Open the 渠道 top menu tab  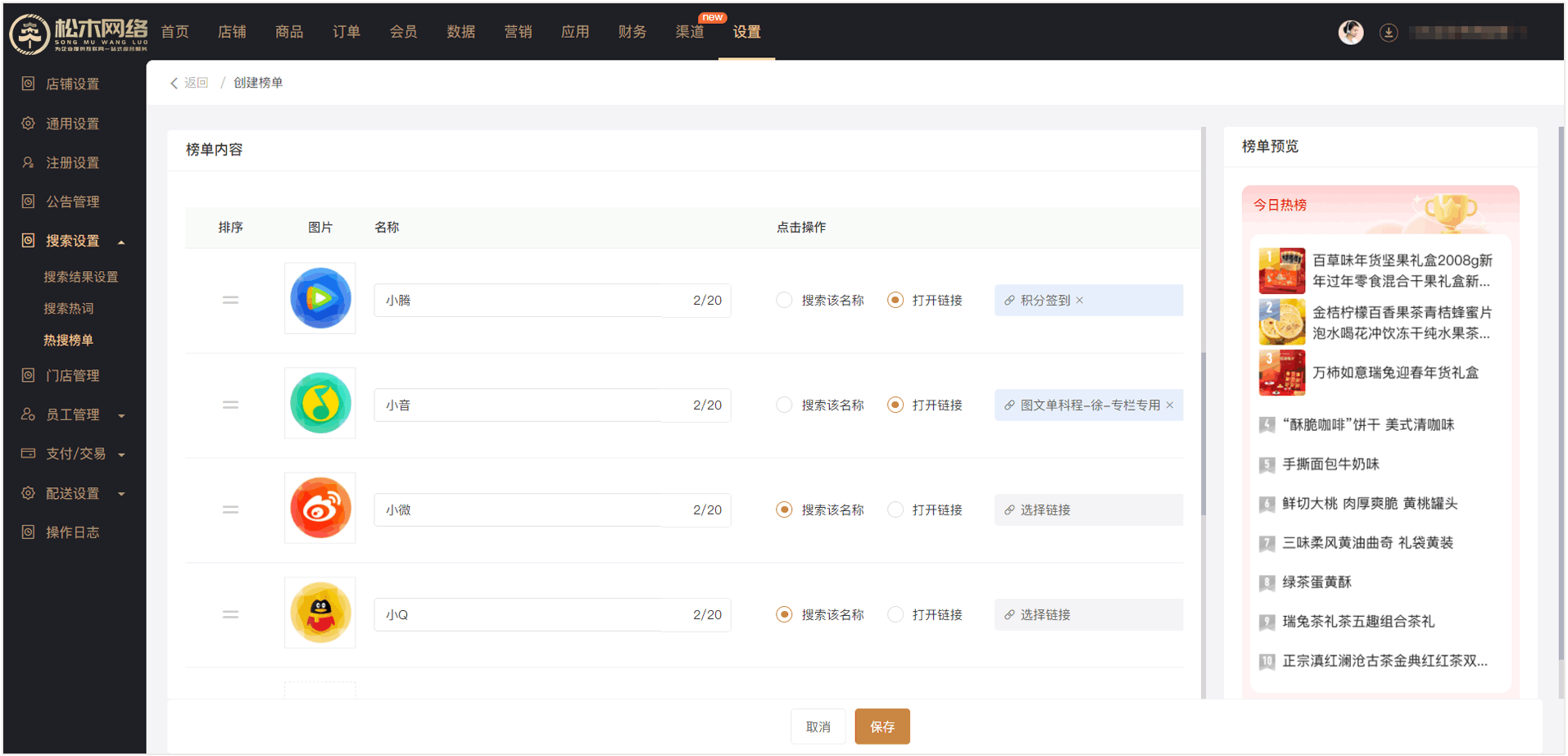689,32
